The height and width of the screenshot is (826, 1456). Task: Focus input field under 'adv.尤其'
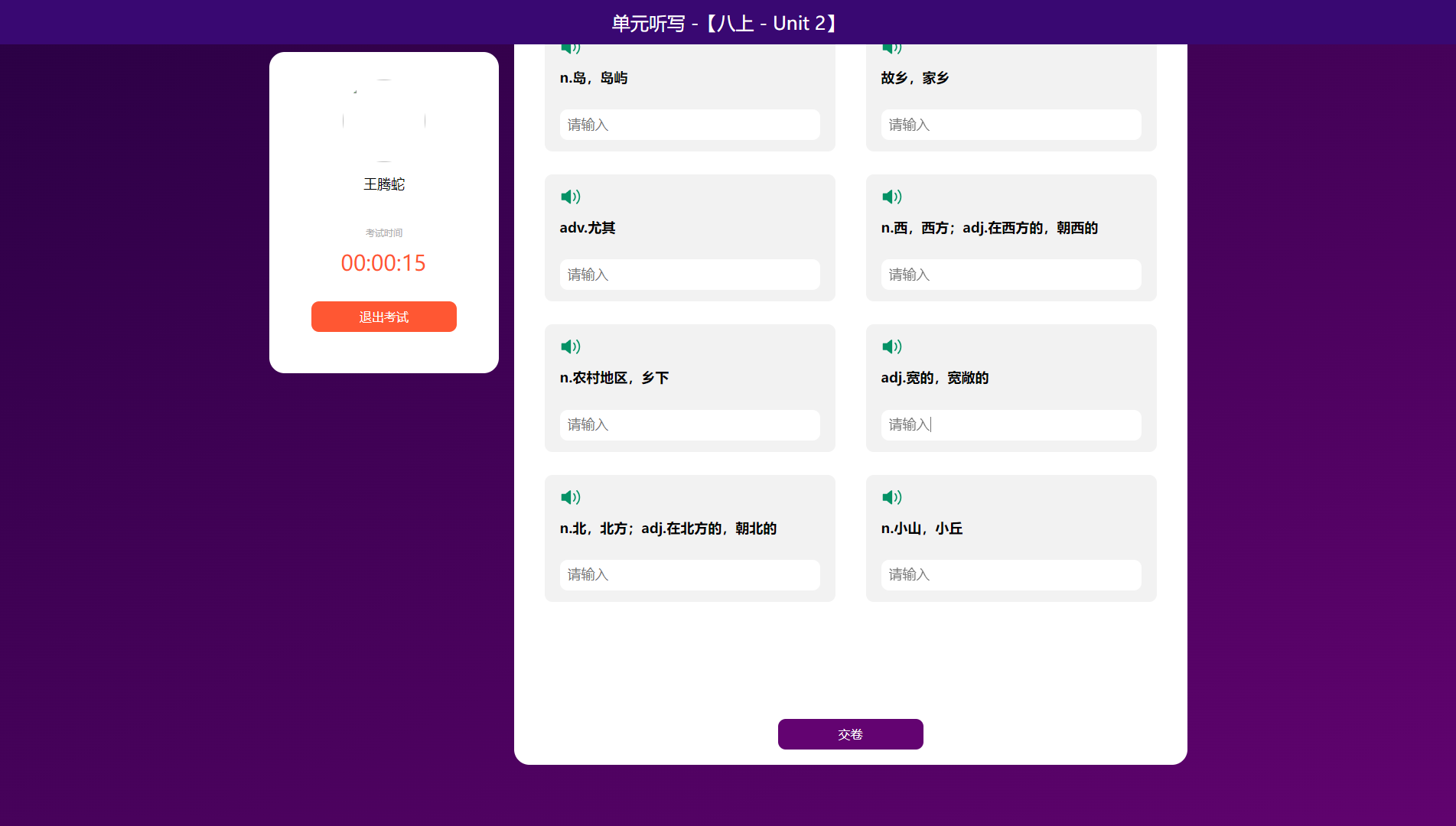pyautogui.click(x=689, y=275)
